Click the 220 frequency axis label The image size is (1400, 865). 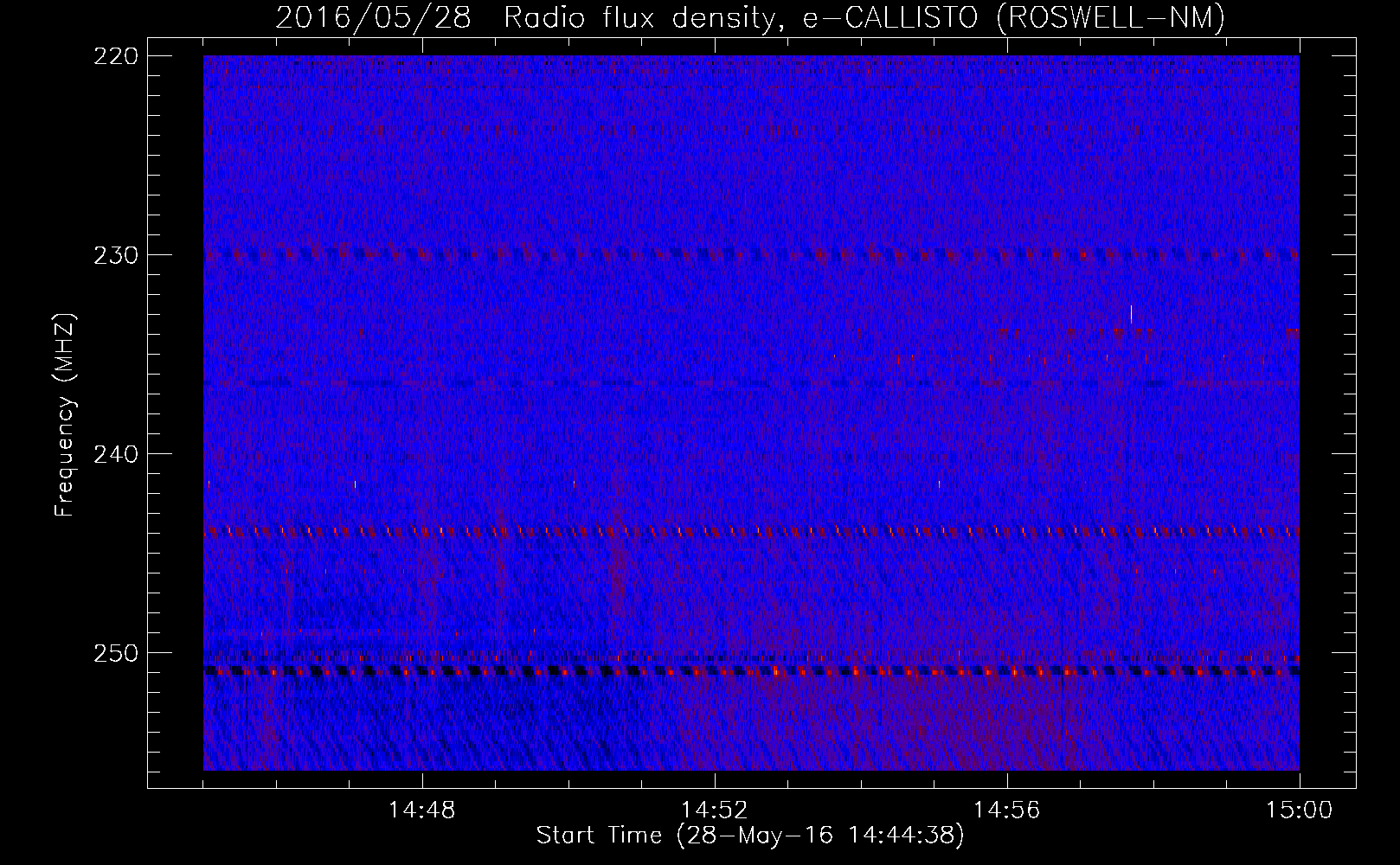(x=114, y=56)
